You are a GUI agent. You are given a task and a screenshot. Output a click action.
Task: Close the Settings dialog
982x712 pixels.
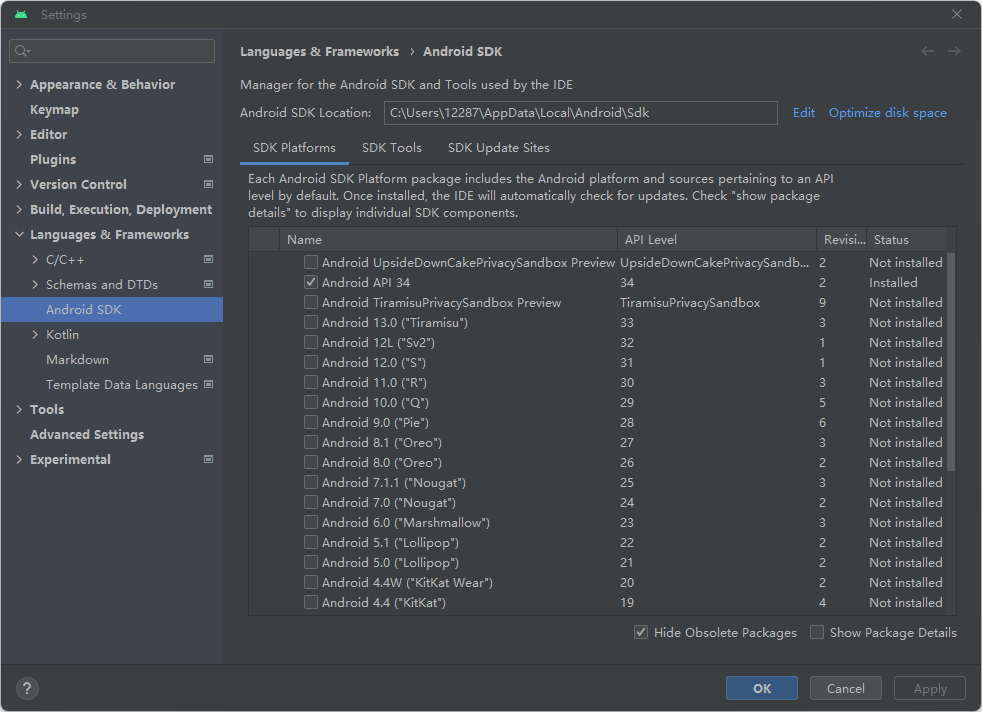[957, 14]
